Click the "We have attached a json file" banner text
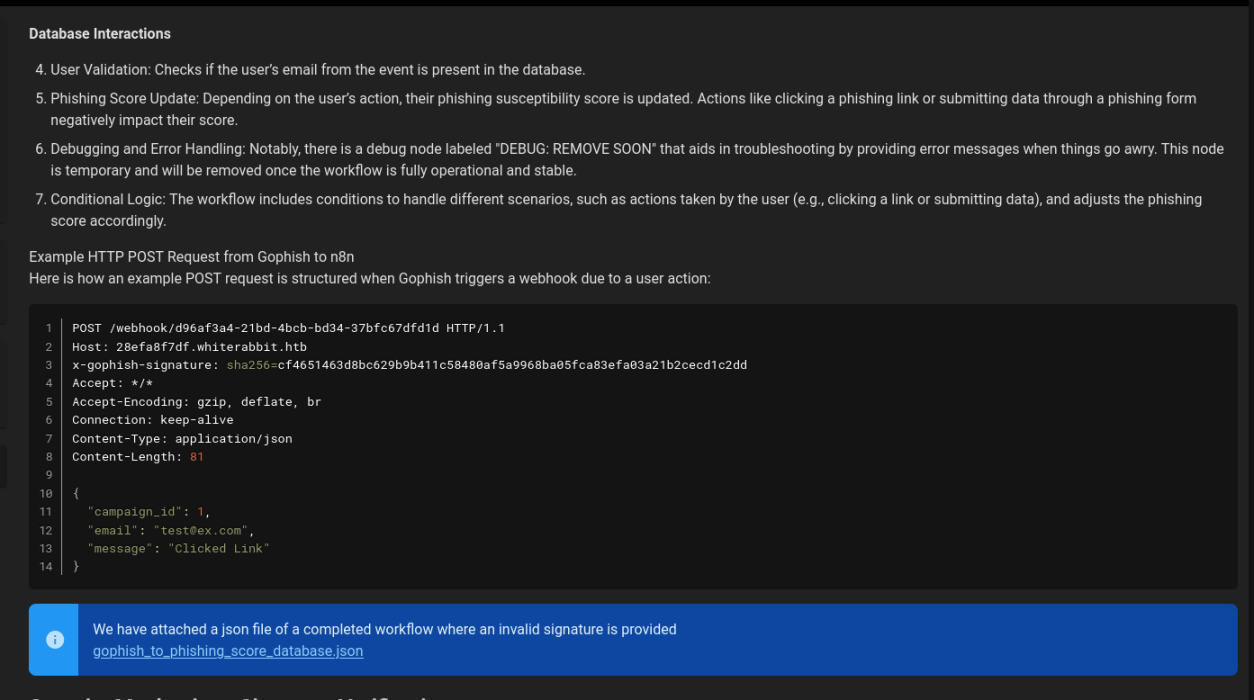The image size is (1254, 700). point(384,629)
